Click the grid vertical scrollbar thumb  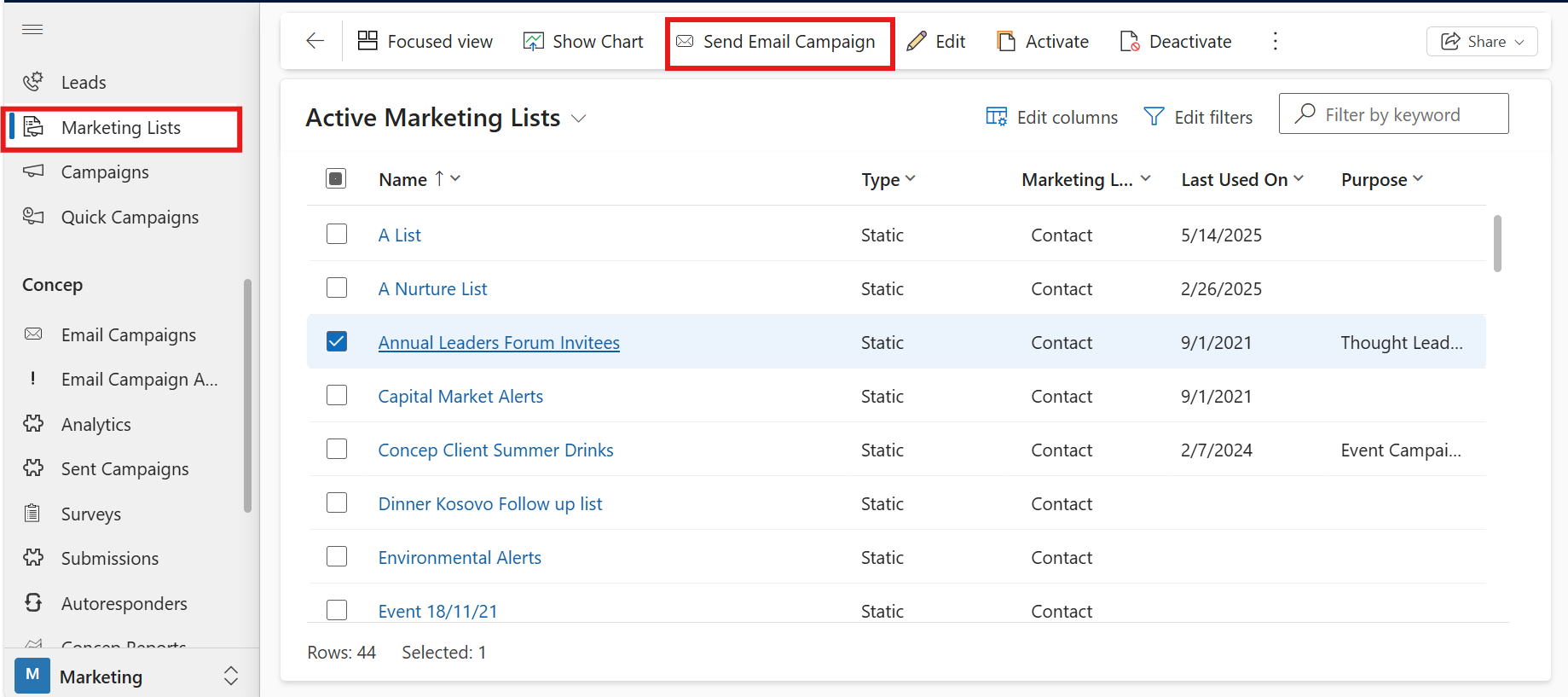click(1497, 243)
